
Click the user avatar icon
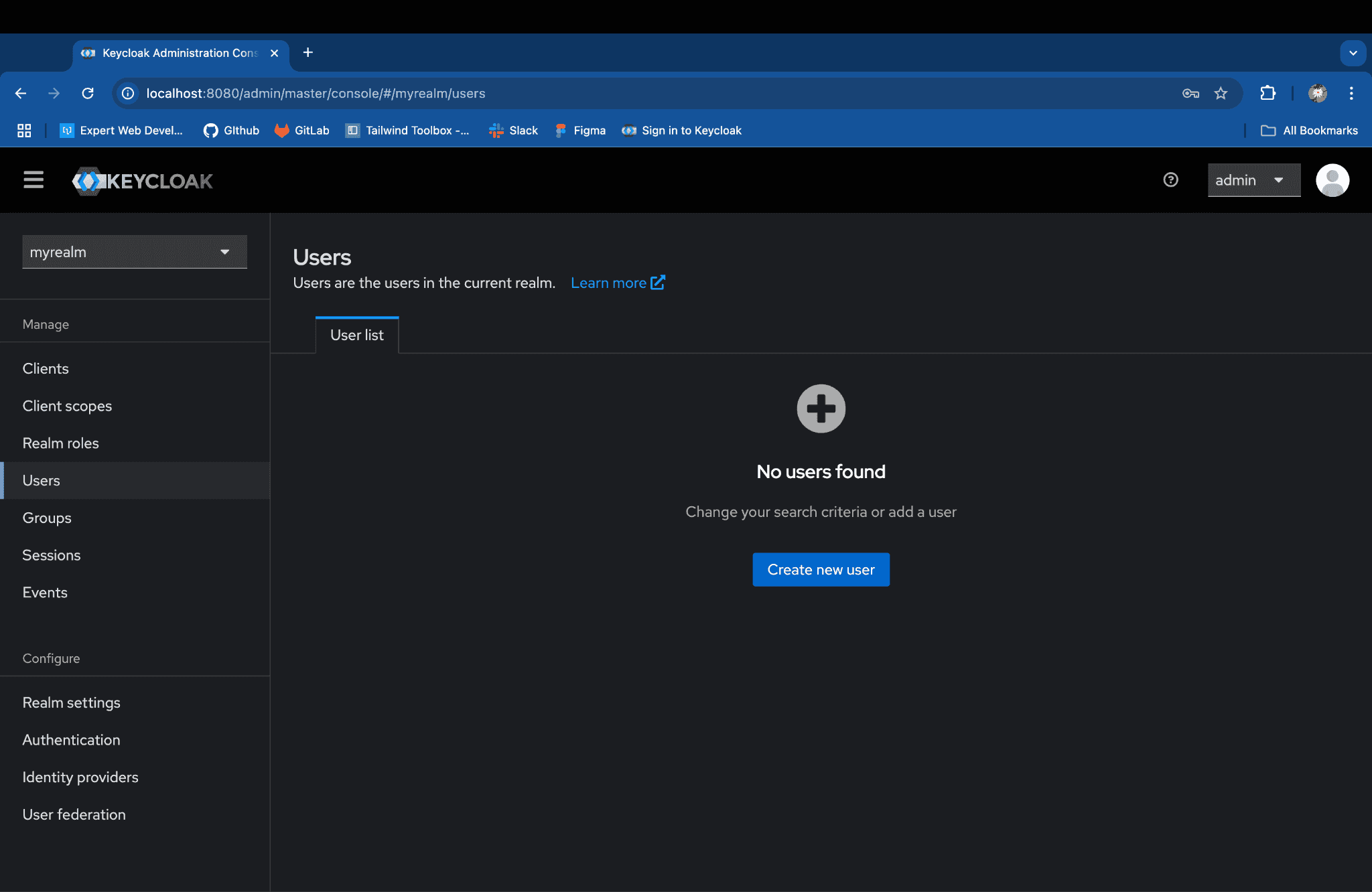click(1332, 180)
